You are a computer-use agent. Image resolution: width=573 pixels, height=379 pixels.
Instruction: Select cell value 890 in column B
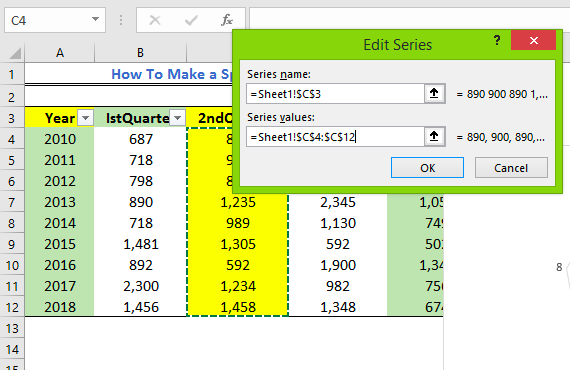point(140,202)
